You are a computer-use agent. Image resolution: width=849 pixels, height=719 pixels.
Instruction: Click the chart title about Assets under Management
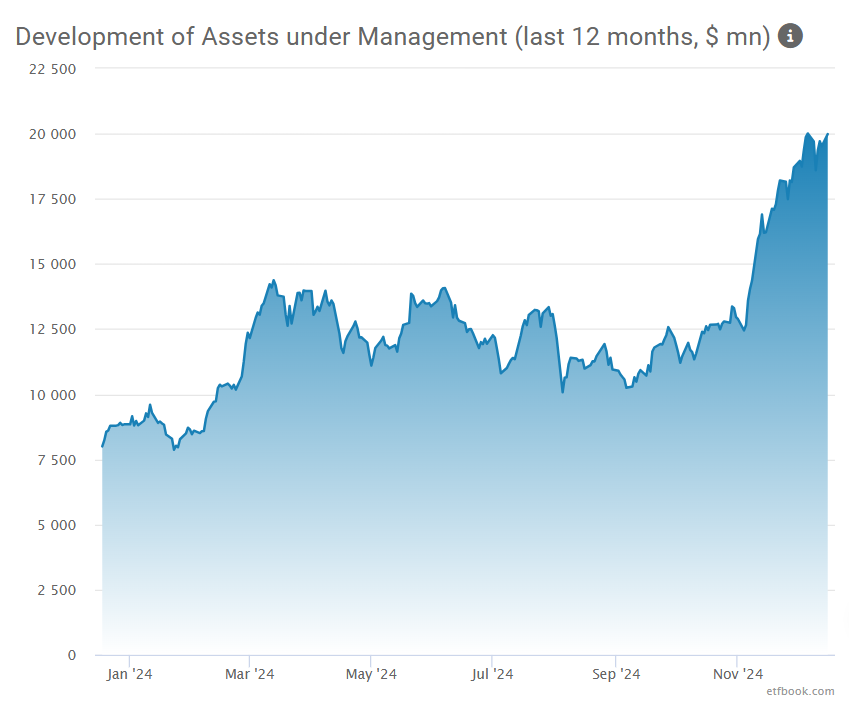[x=393, y=37]
